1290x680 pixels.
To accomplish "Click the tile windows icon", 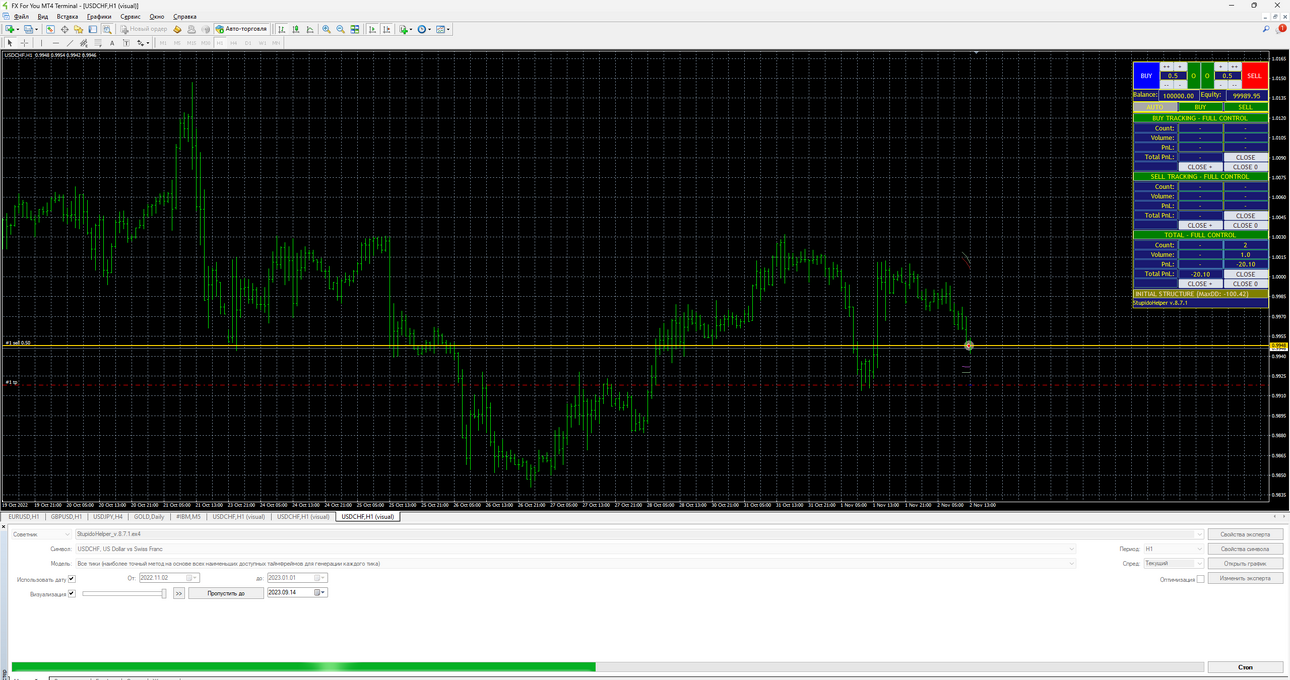I will click(355, 29).
